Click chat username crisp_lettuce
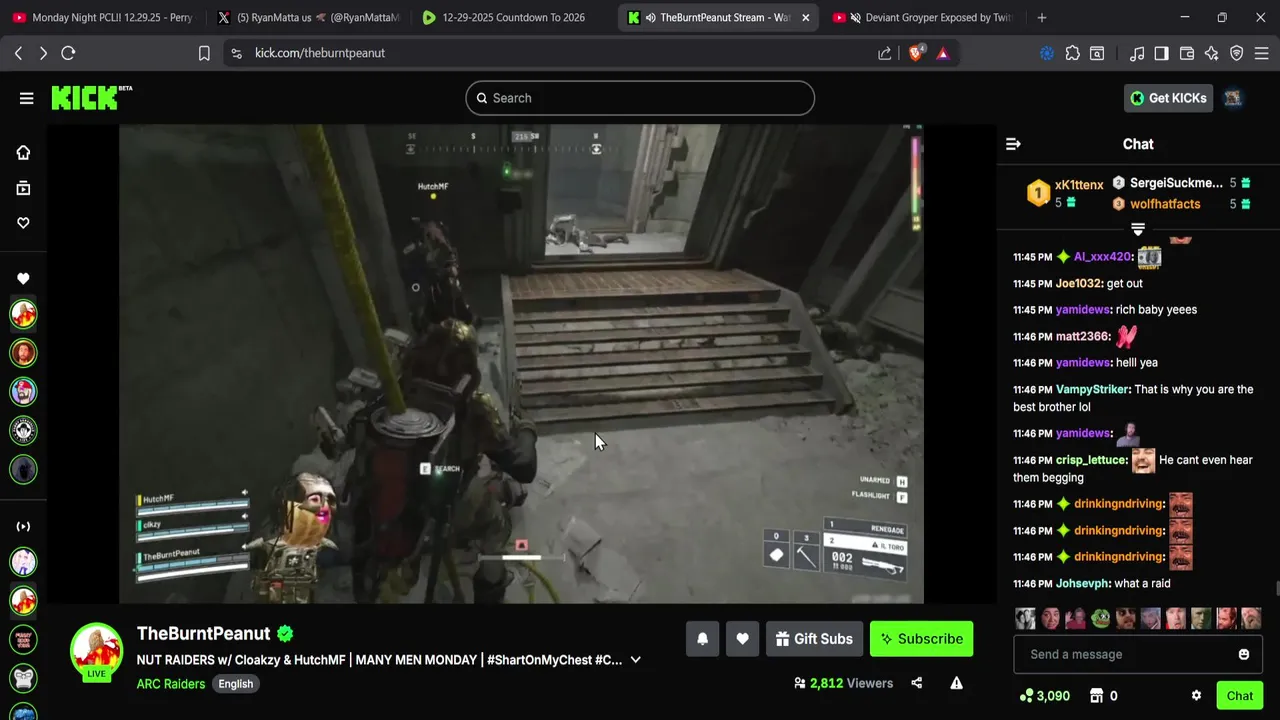The image size is (1280, 720). tap(1091, 460)
